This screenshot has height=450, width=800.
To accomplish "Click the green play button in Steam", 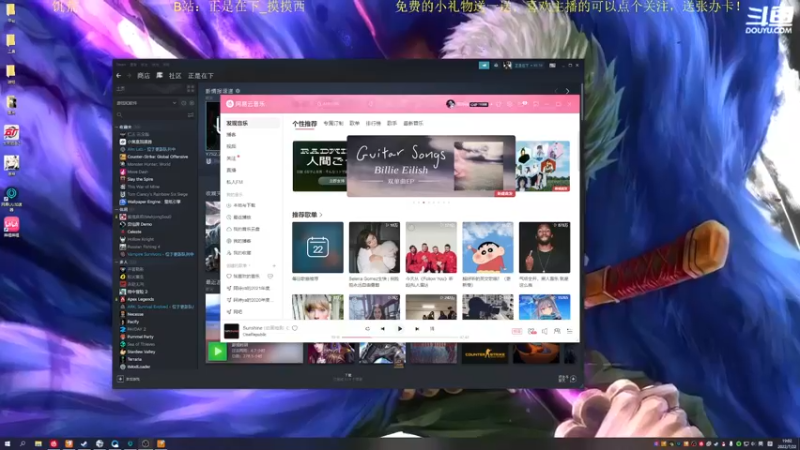I will (x=218, y=351).
